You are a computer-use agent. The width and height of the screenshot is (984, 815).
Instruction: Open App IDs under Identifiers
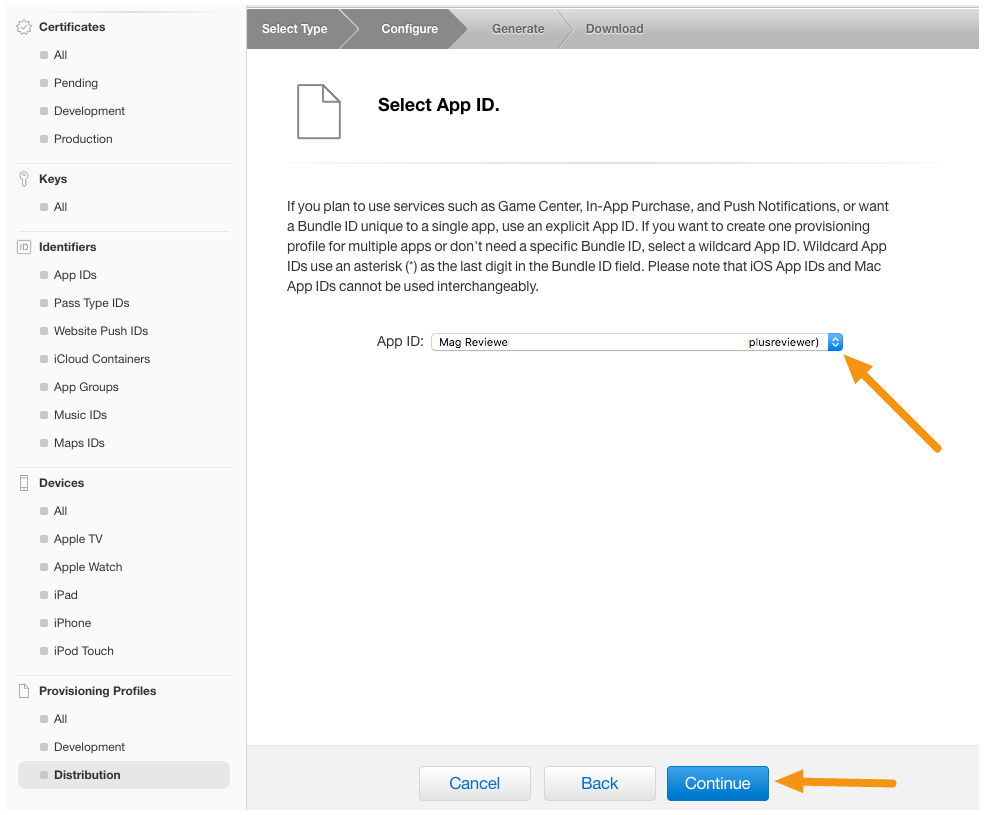click(x=75, y=275)
